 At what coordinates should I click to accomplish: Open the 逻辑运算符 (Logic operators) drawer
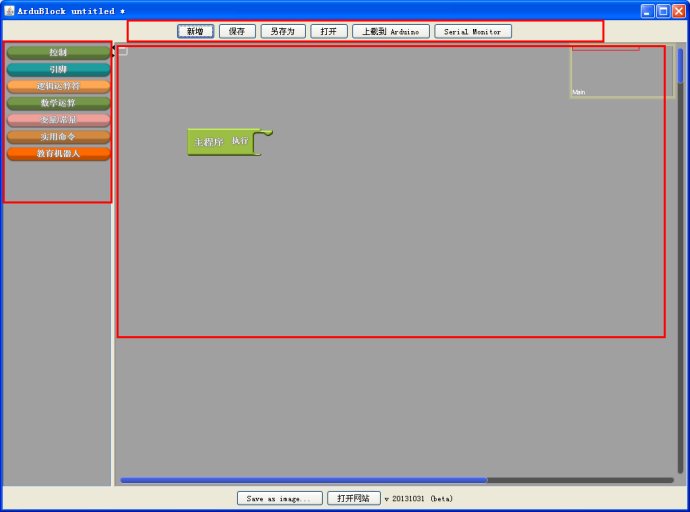point(58,86)
